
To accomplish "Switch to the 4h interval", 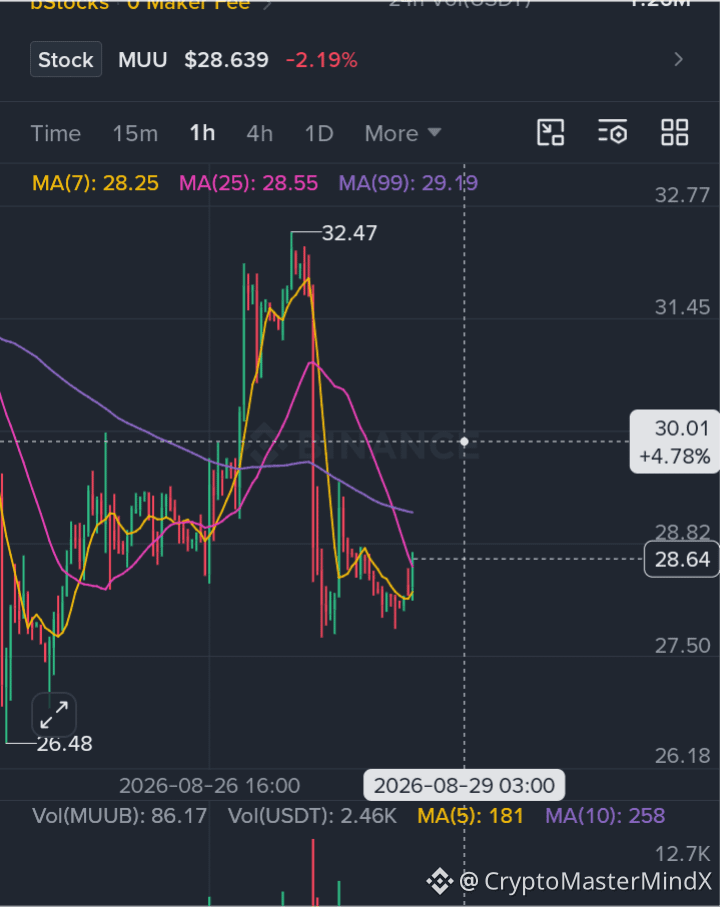I will [x=260, y=134].
